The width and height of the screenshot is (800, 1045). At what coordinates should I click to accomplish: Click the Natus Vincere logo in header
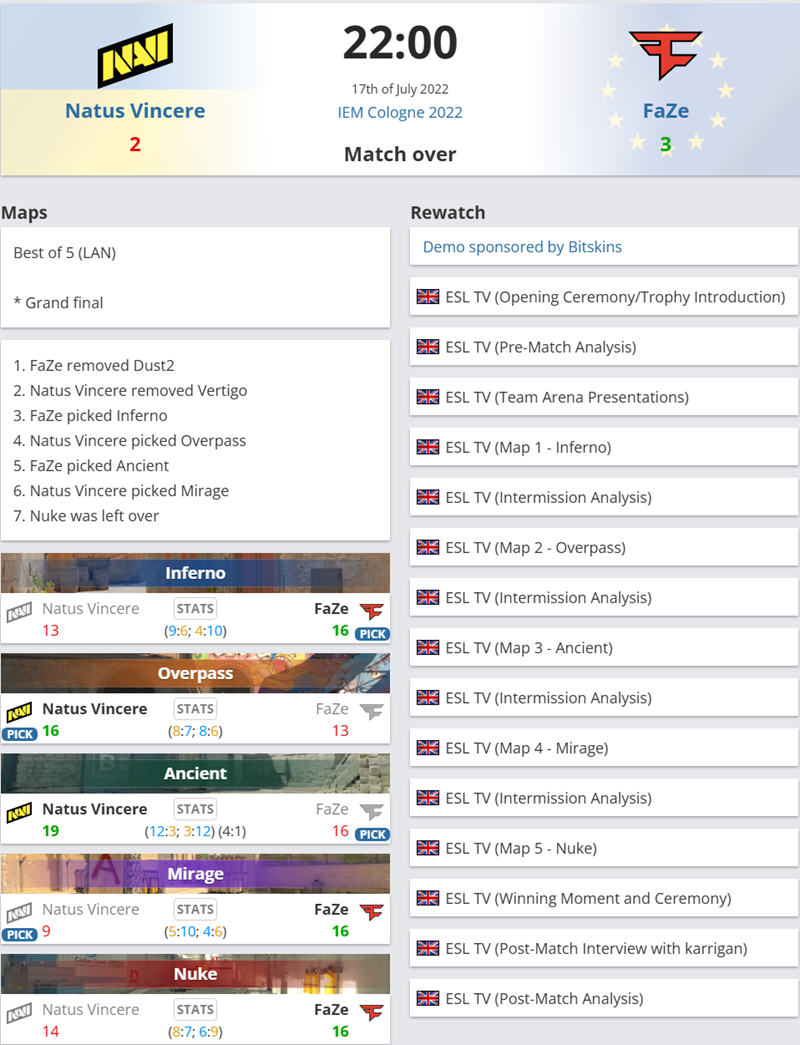tap(135, 56)
